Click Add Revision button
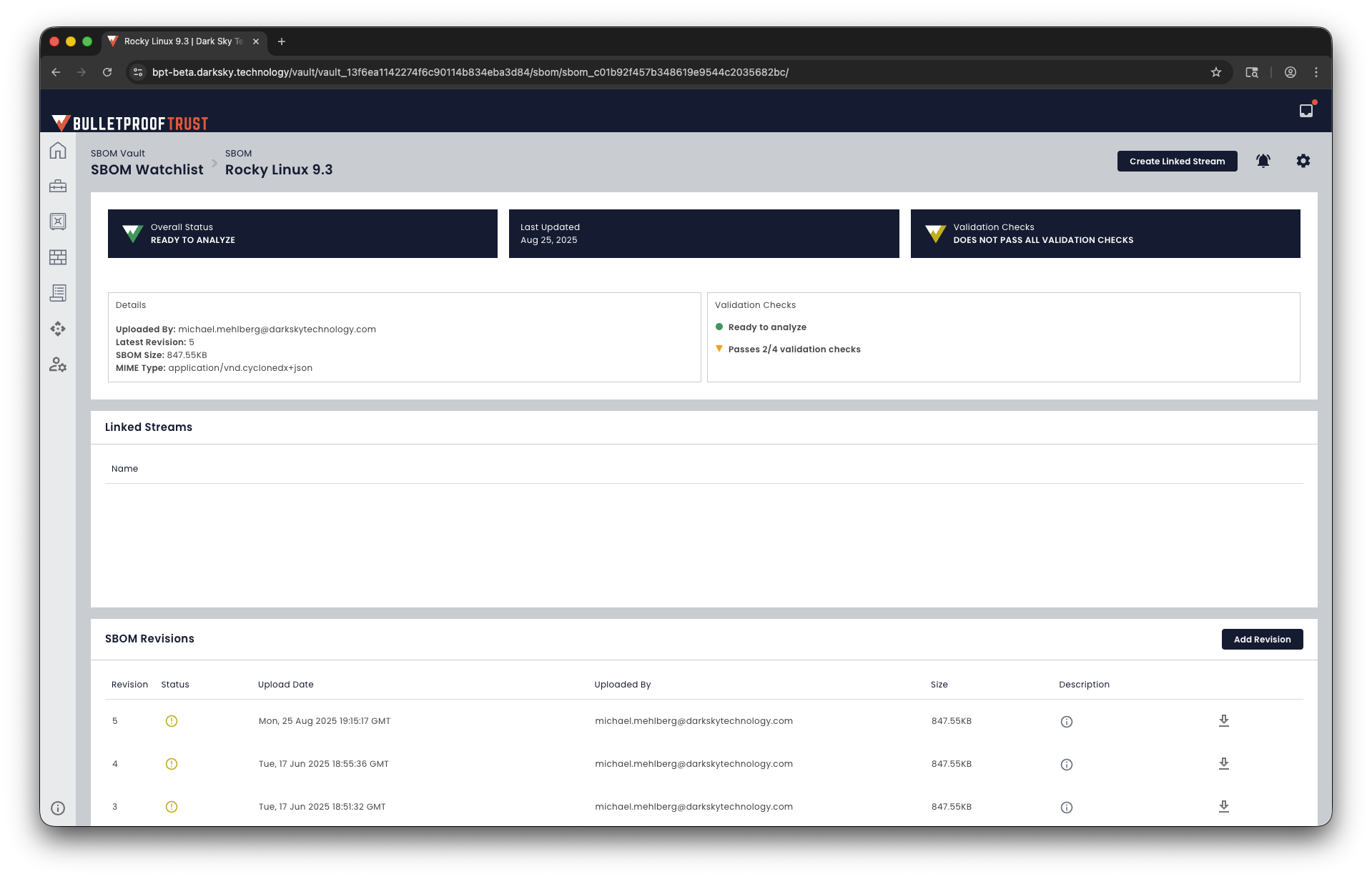This screenshot has height=879, width=1372. tap(1262, 640)
